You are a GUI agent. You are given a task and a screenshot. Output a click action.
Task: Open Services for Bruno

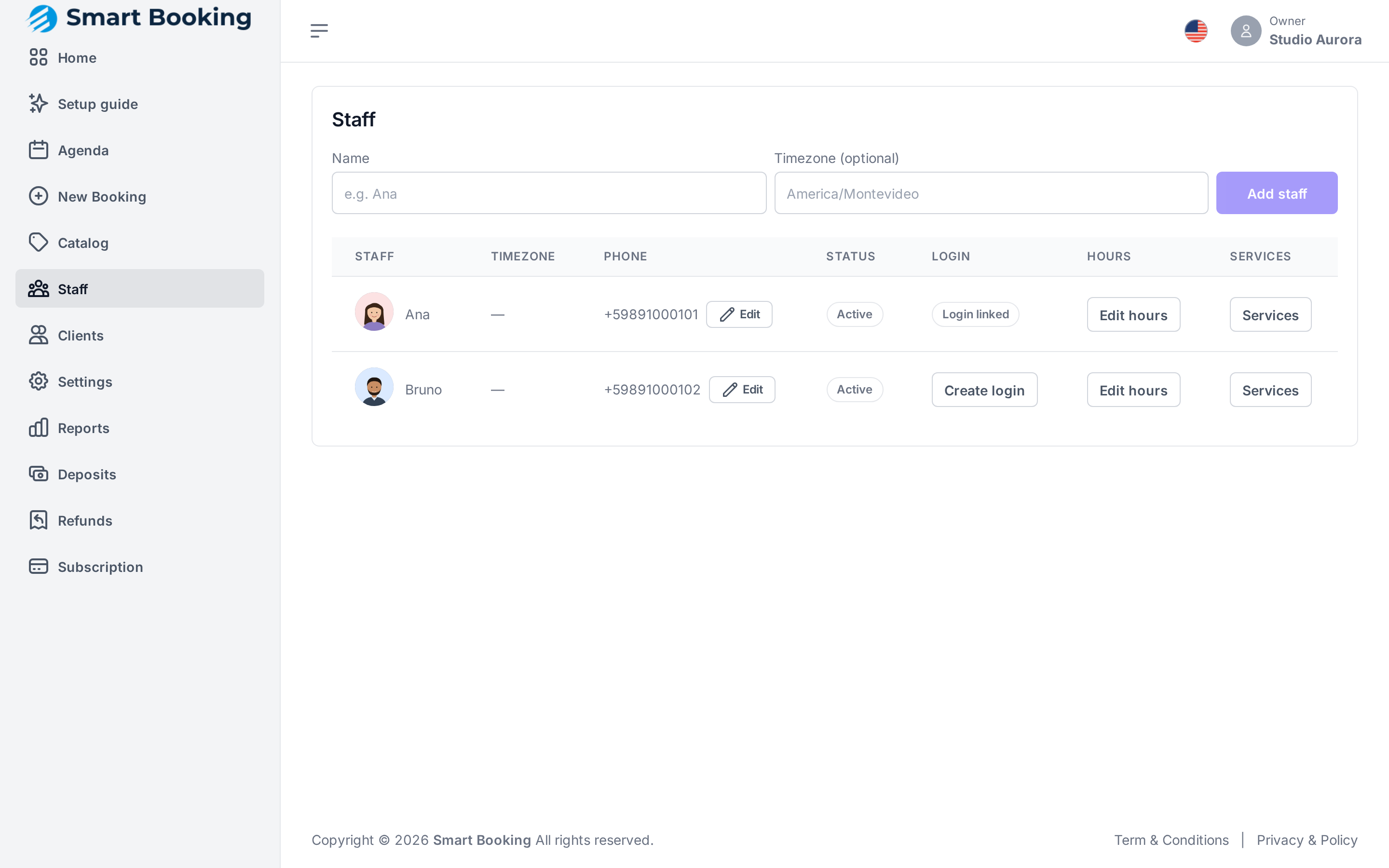[1270, 391]
